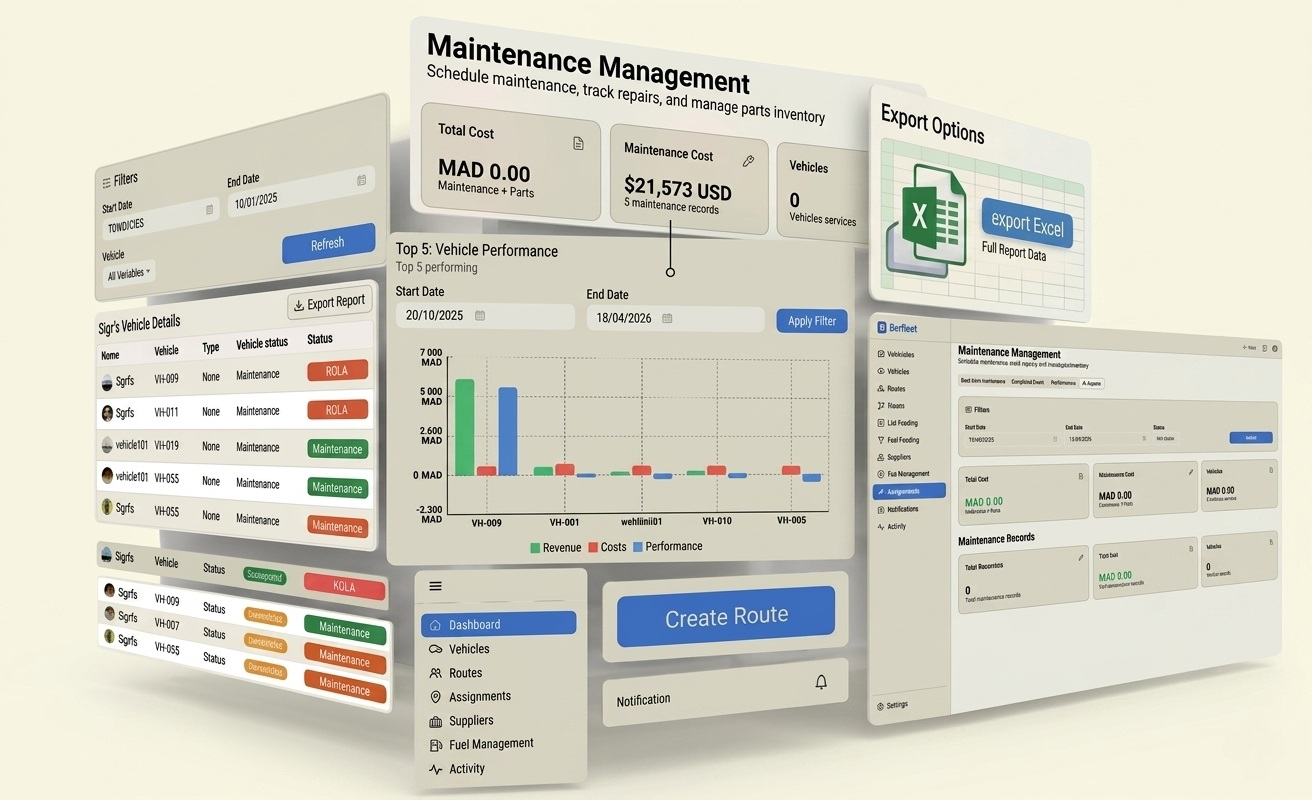Switch to Completed Event tab in Berfleet window

(x=1027, y=381)
